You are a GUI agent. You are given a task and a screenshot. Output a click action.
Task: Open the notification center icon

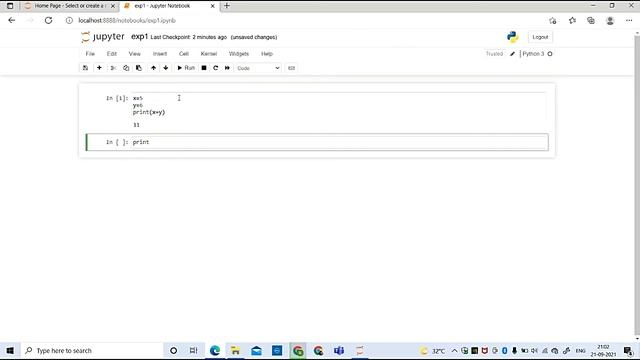(629, 351)
